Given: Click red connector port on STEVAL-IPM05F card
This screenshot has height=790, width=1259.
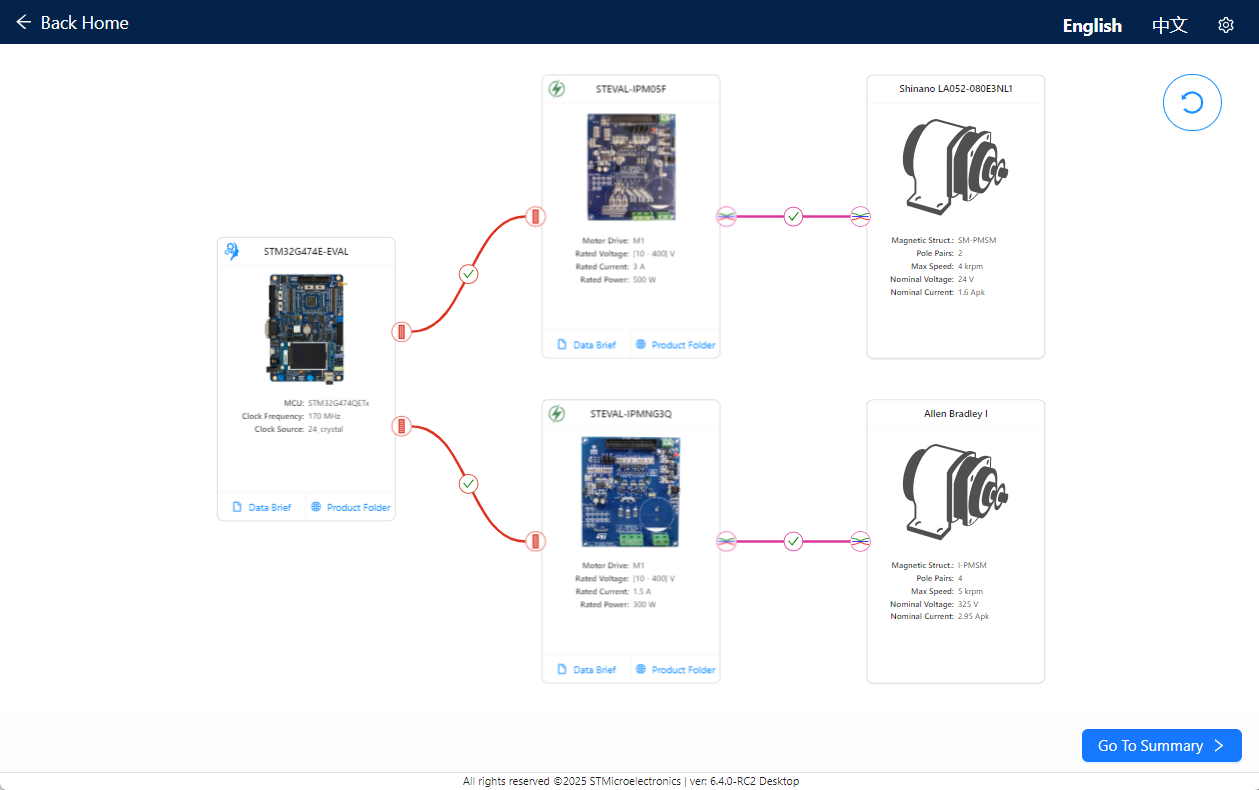Looking at the screenshot, I should click(x=536, y=216).
